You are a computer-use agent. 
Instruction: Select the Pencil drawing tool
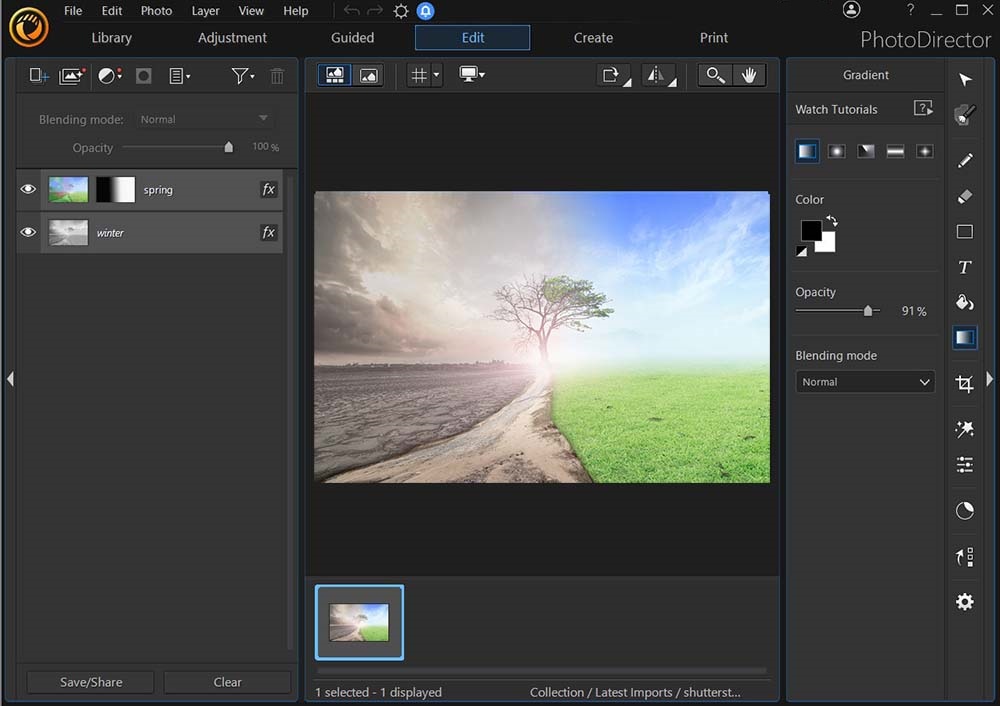tap(964, 160)
